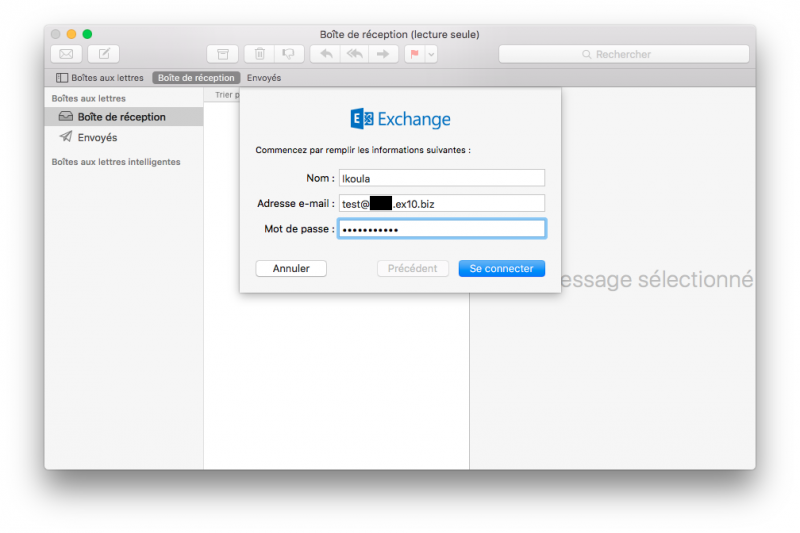
Task: Select Boîte de réception favorites tab
Action: coord(196,78)
